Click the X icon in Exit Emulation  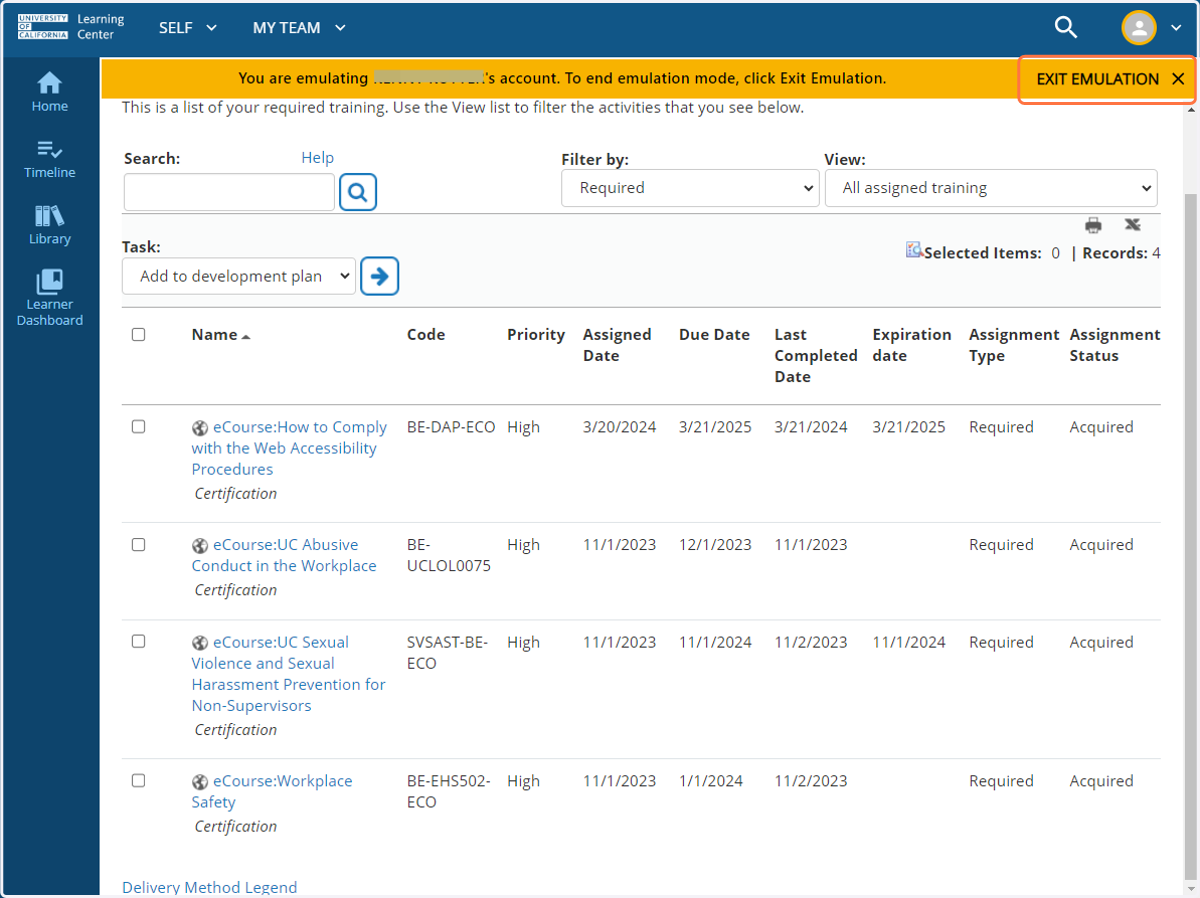(x=1178, y=79)
